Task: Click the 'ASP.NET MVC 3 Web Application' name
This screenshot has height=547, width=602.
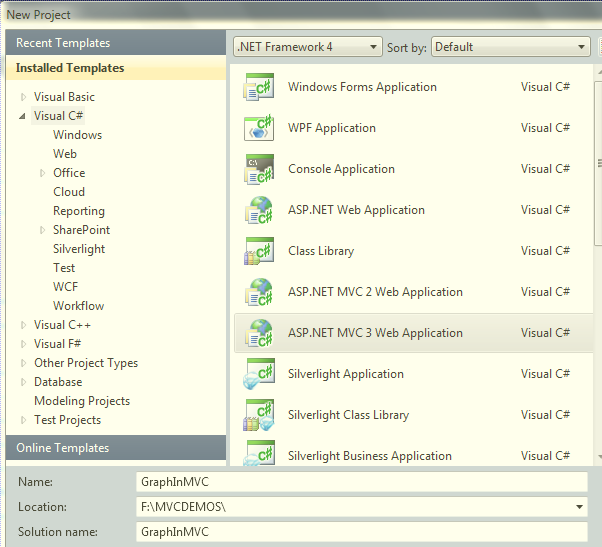Action: pyautogui.click(x=375, y=333)
